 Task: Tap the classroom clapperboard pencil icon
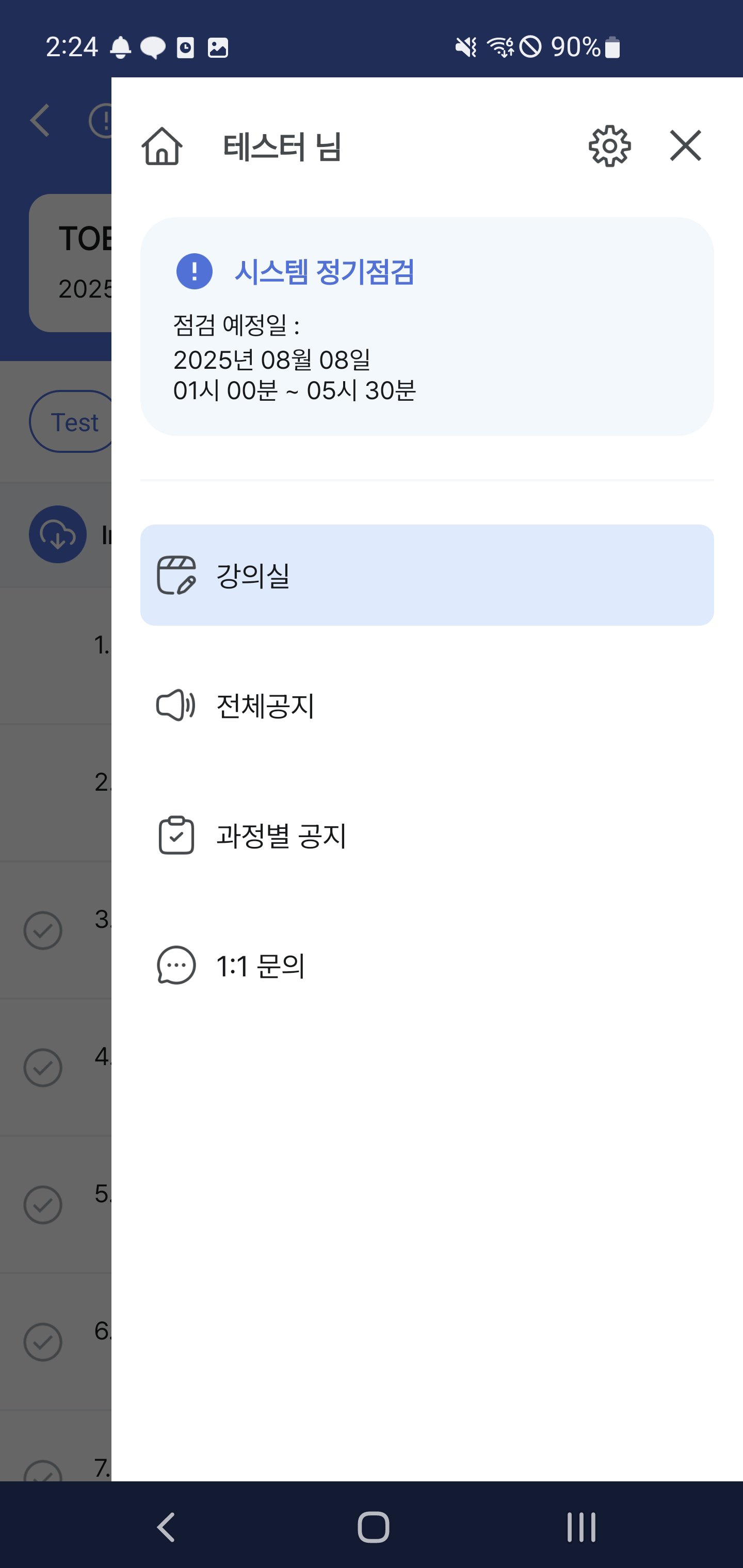[x=176, y=575]
